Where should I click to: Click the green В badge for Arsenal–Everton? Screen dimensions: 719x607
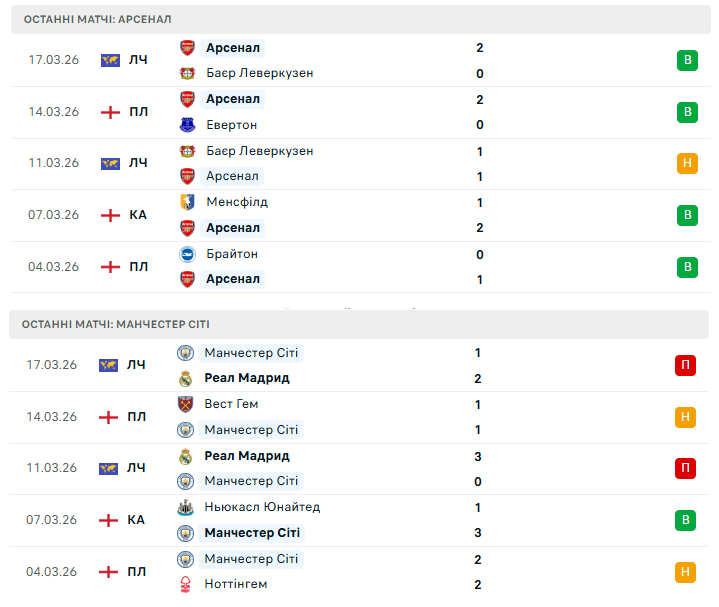(x=686, y=112)
